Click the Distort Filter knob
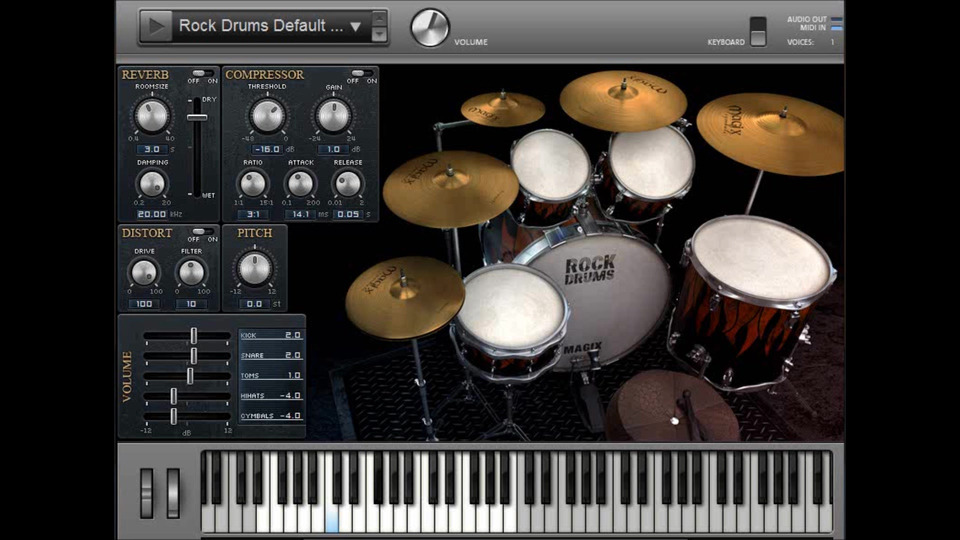This screenshot has height=540, width=960. click(x=191, y=272)
